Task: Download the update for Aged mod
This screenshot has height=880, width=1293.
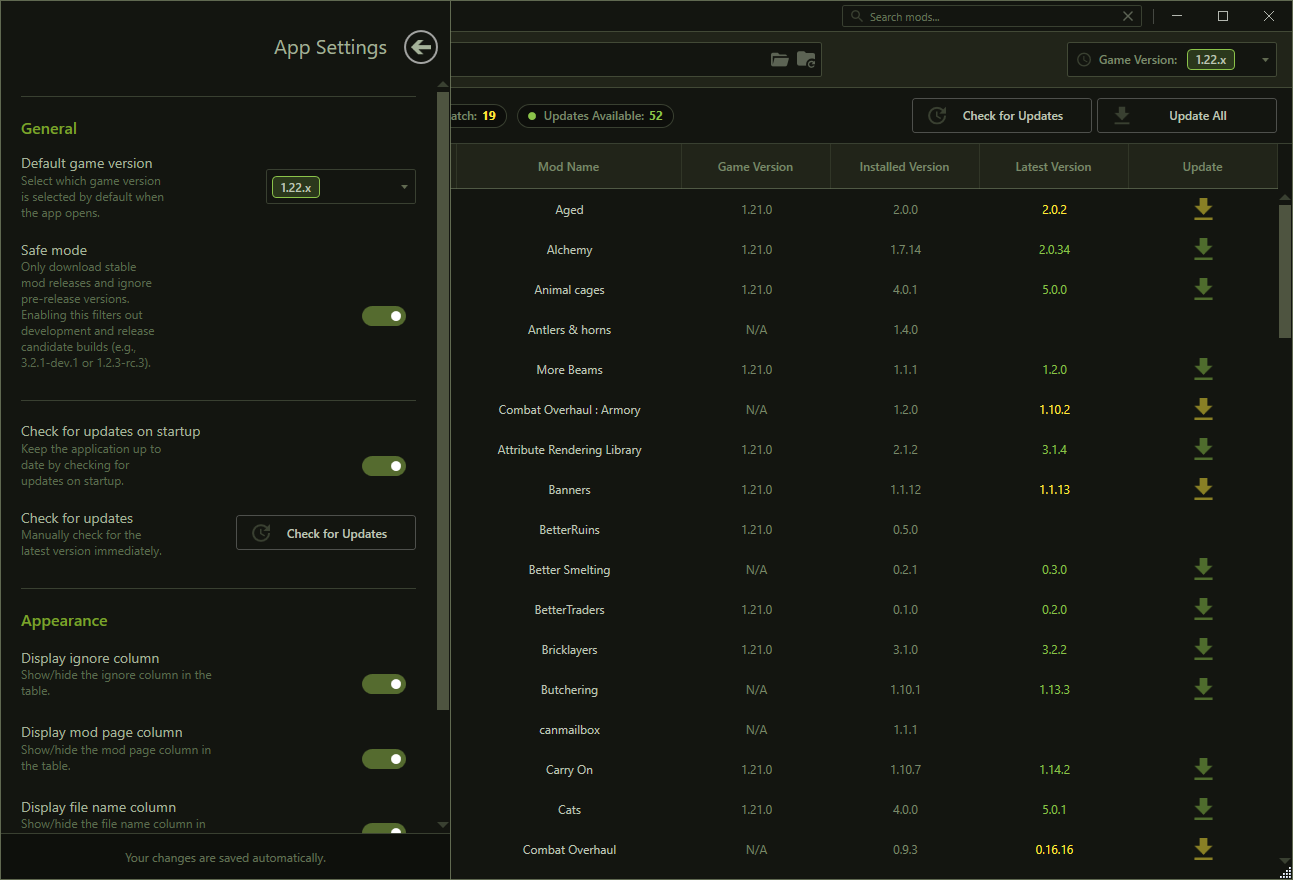Action: pyautogui.click(x=1203, y=209)
